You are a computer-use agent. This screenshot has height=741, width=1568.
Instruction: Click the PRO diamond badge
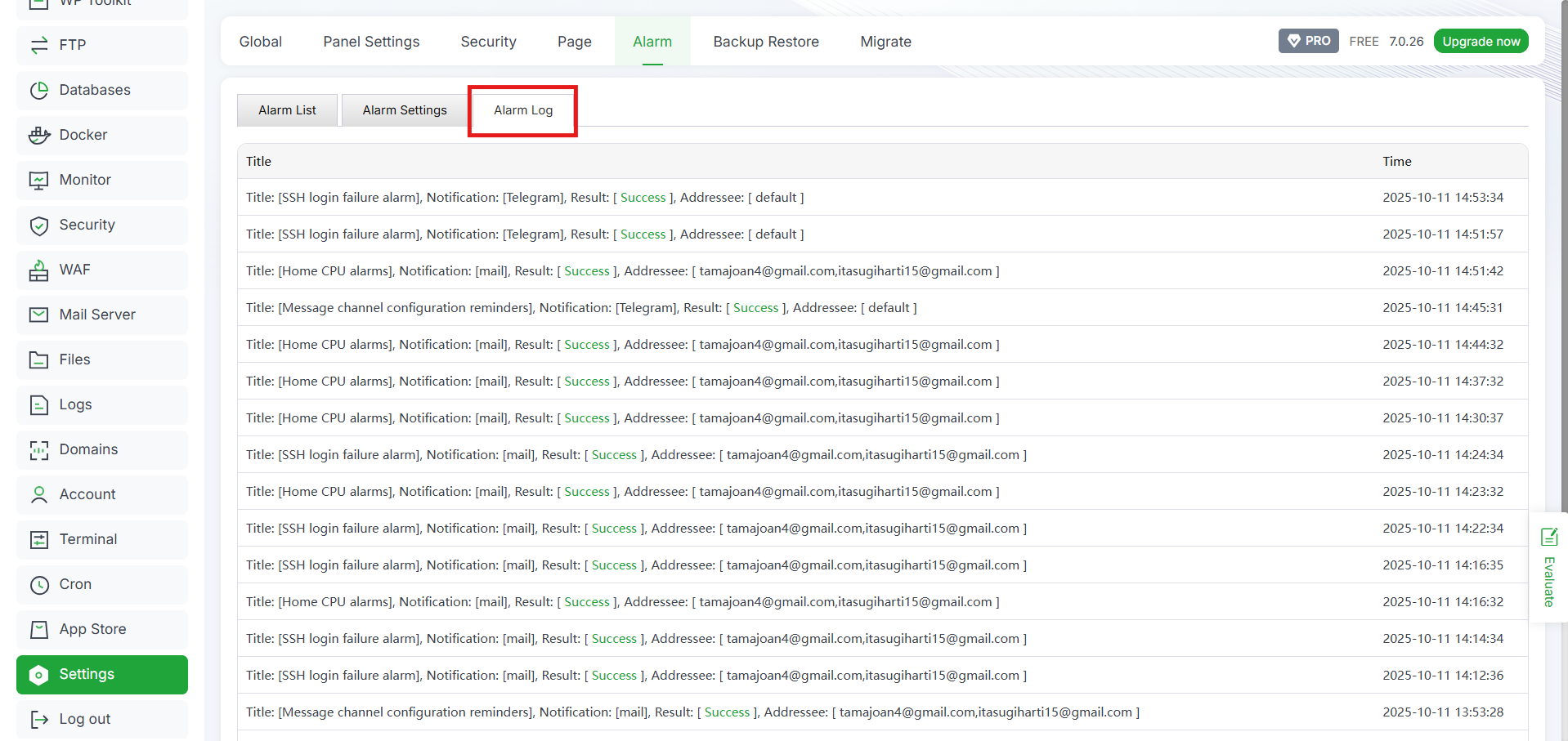click(x=1308, y=41)
